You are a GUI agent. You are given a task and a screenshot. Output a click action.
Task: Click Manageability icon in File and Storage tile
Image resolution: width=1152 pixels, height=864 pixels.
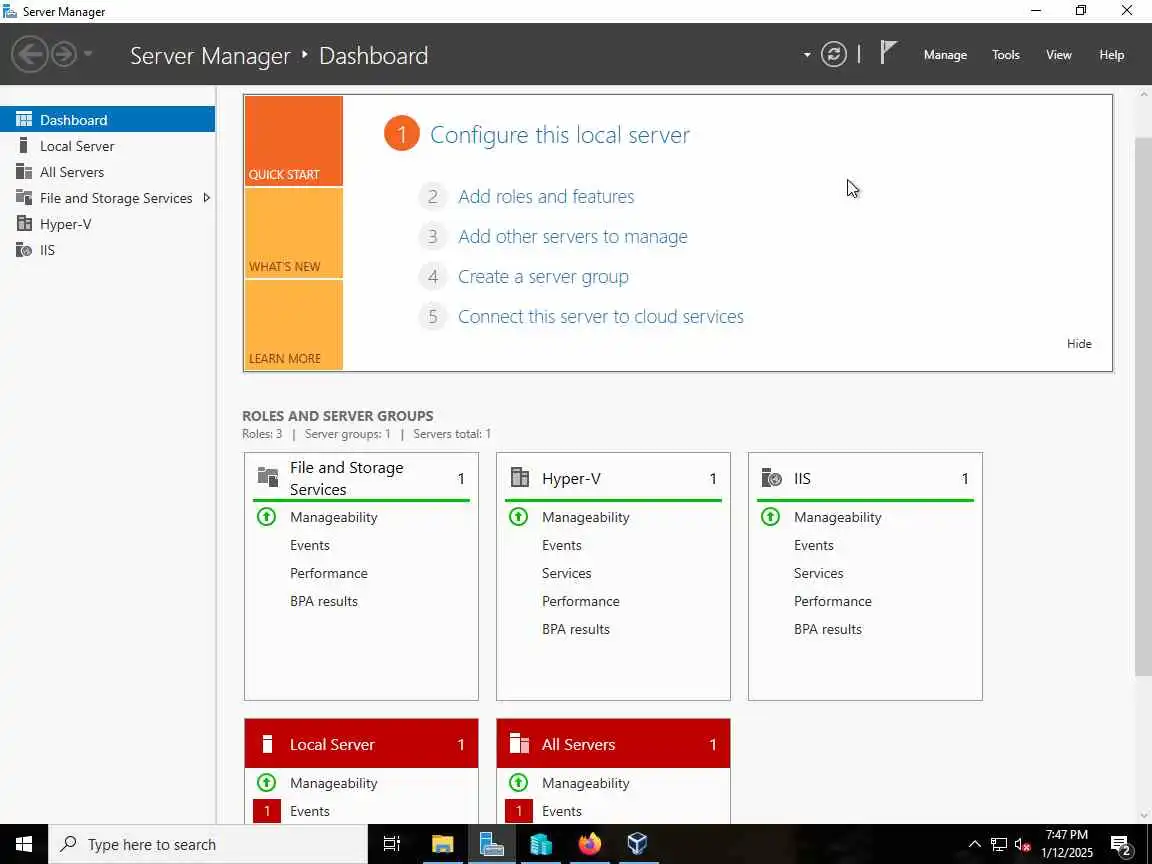[267, 516]
